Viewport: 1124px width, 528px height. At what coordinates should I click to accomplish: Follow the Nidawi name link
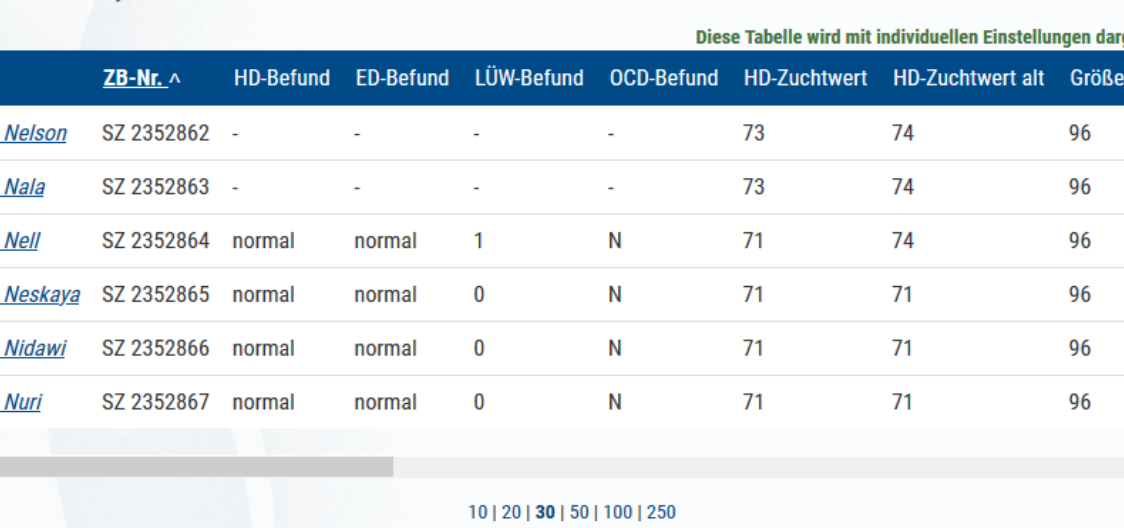(x=34, y=349)
